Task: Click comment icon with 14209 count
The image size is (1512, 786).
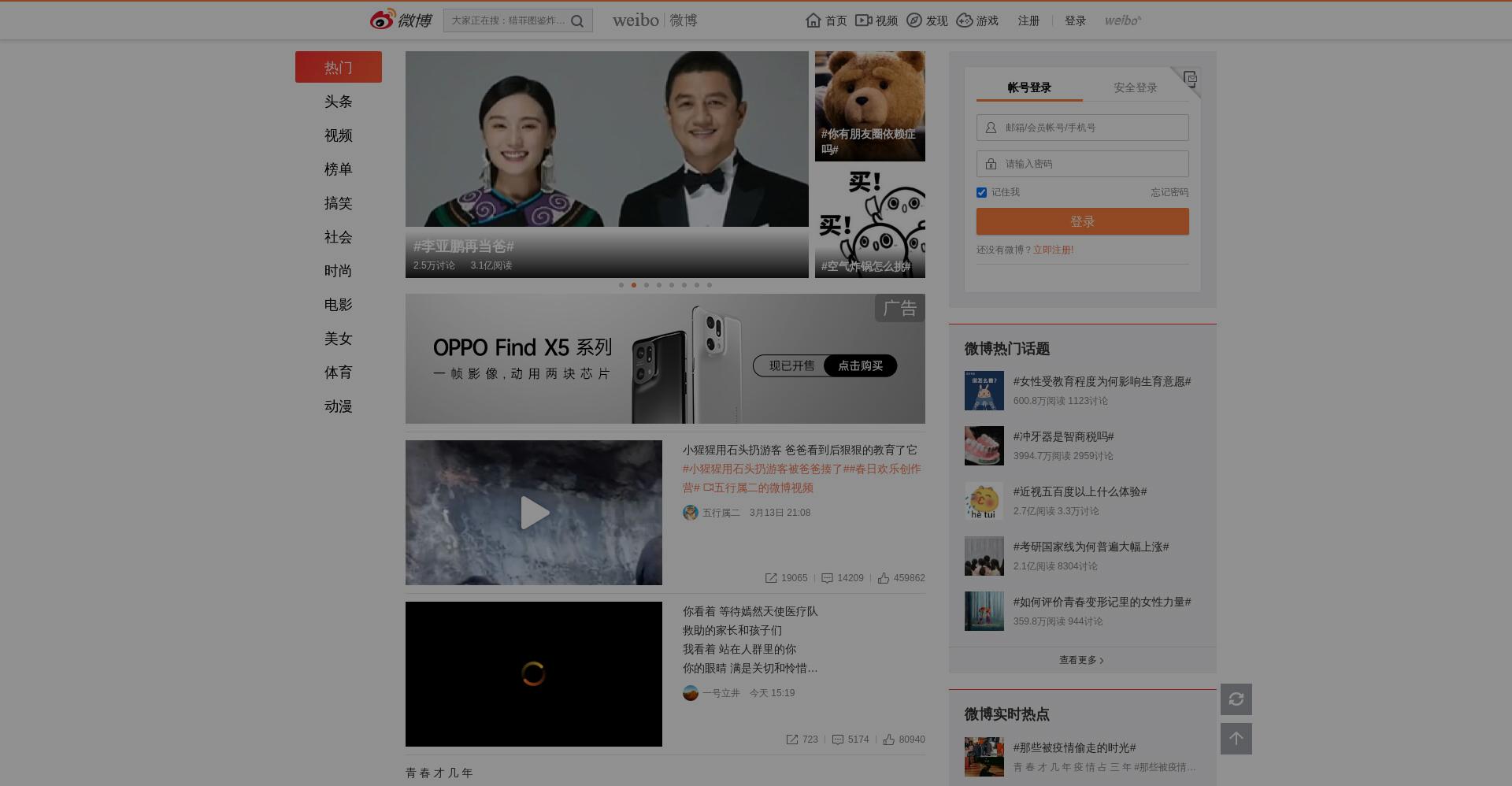Action: (x=827, y=578)
